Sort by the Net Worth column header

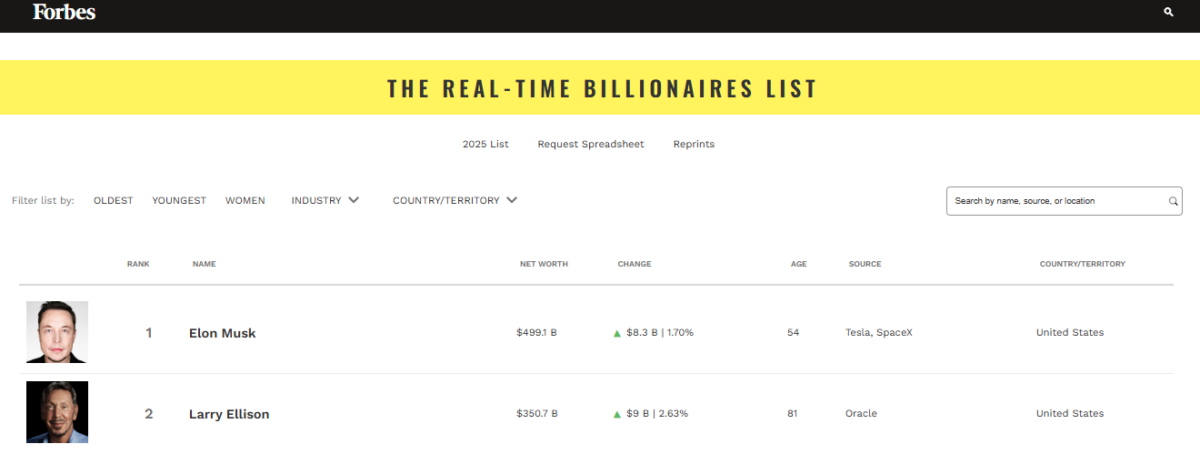[544, 264]
